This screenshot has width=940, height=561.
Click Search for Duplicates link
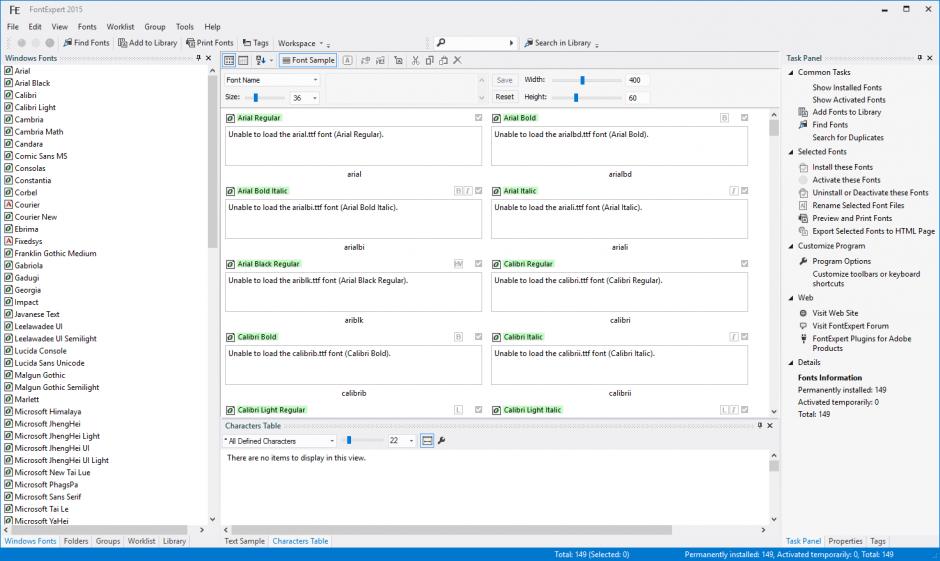pos(848,137)
